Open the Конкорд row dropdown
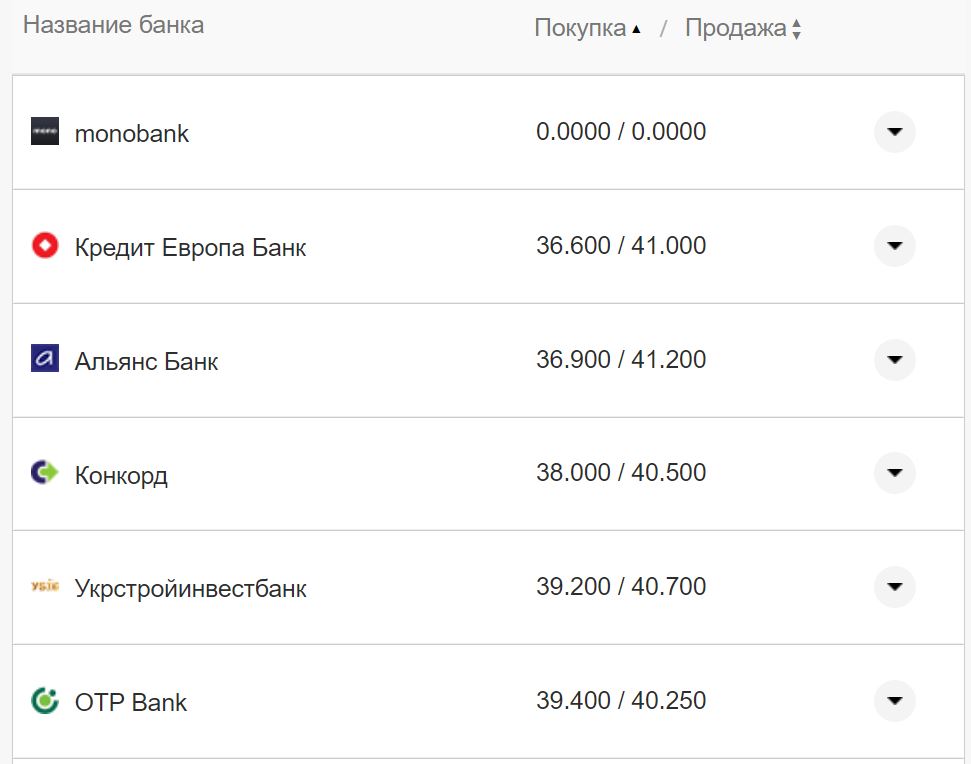The image size is (971, 764). tap(894, 474)
